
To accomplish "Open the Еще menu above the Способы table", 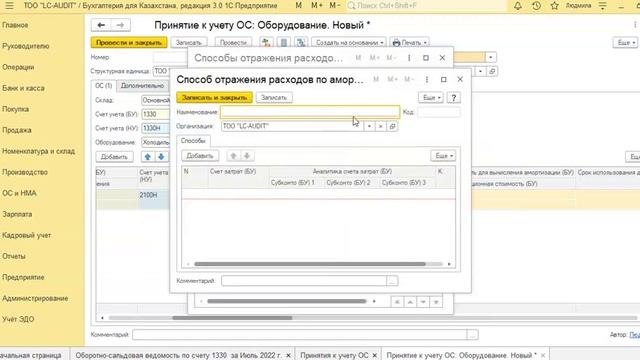I will click(443, 156).
